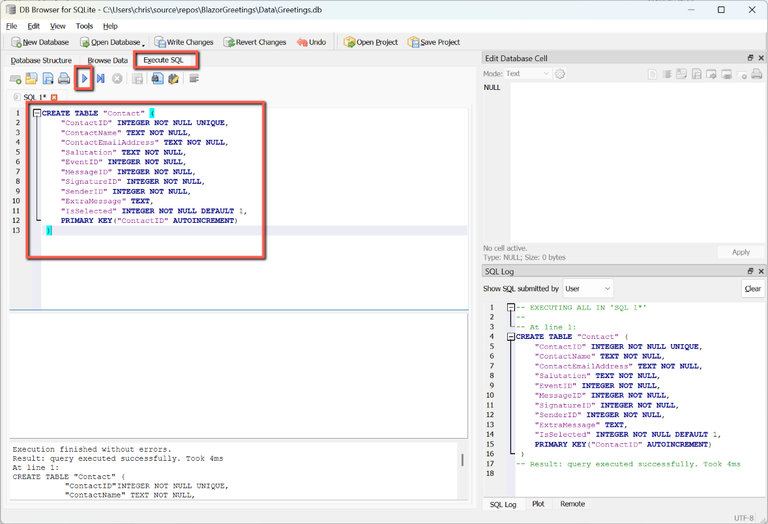The width and height of the screenshot is (768, 524).
Task: Collapse the CREATE TABLE fold in the editor
Action: pos(36,113)
